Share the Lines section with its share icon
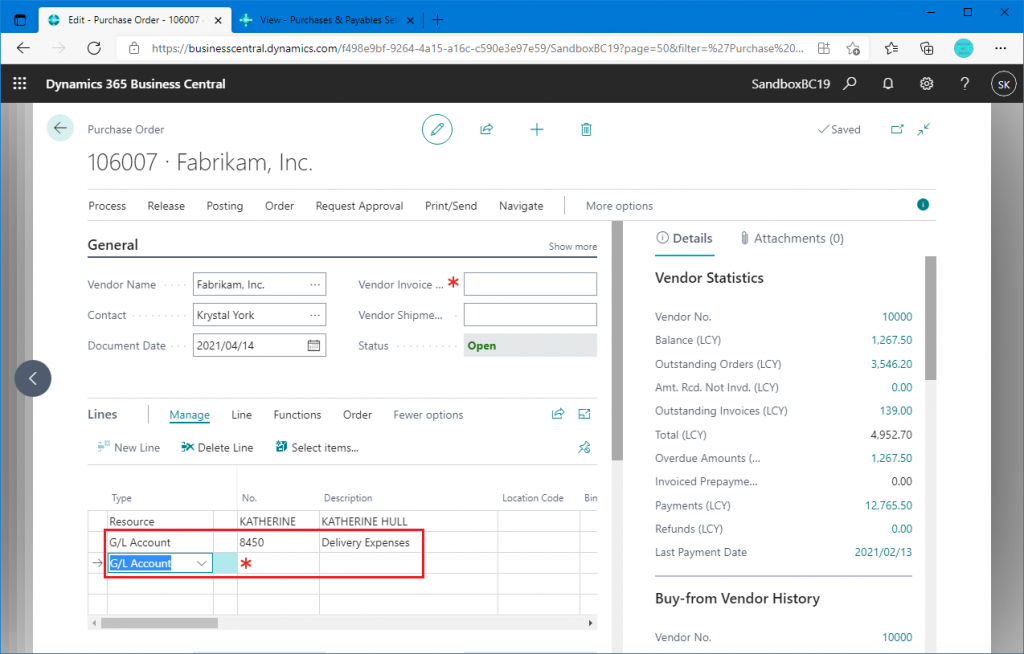This screenshot has width=1024, height=654. point(558,414)
